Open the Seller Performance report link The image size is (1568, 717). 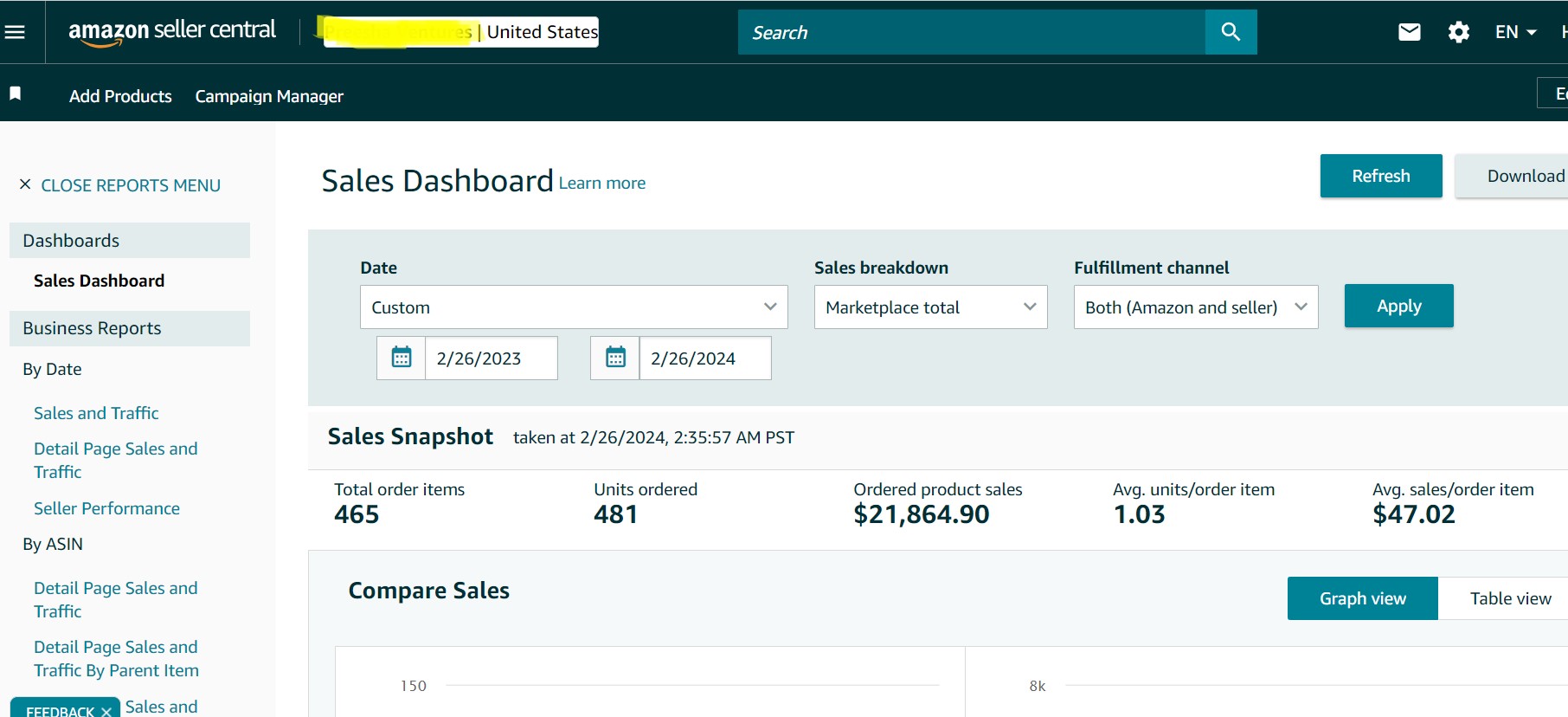point(106,508)
